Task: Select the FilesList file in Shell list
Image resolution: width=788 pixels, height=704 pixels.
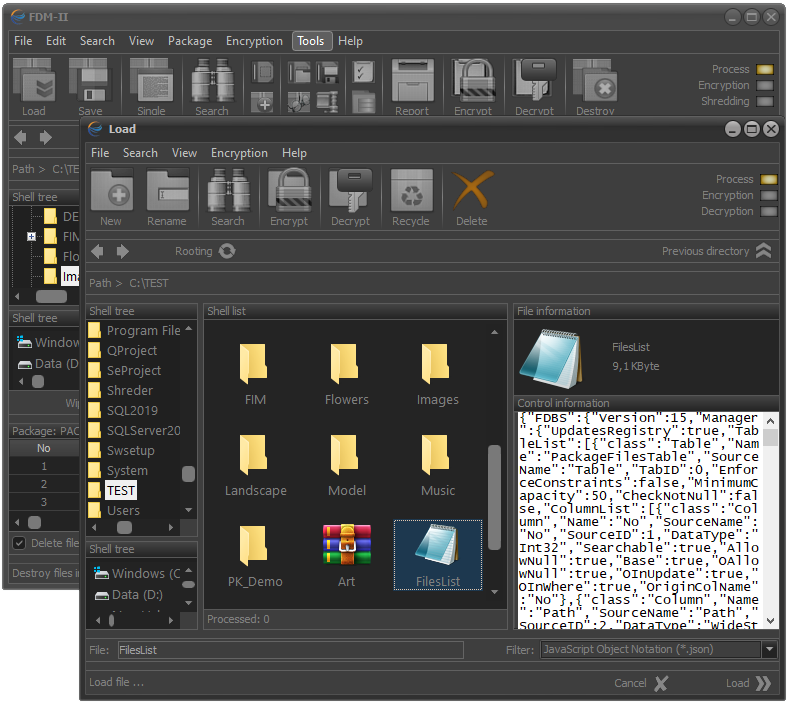Action: coord(438,555)
